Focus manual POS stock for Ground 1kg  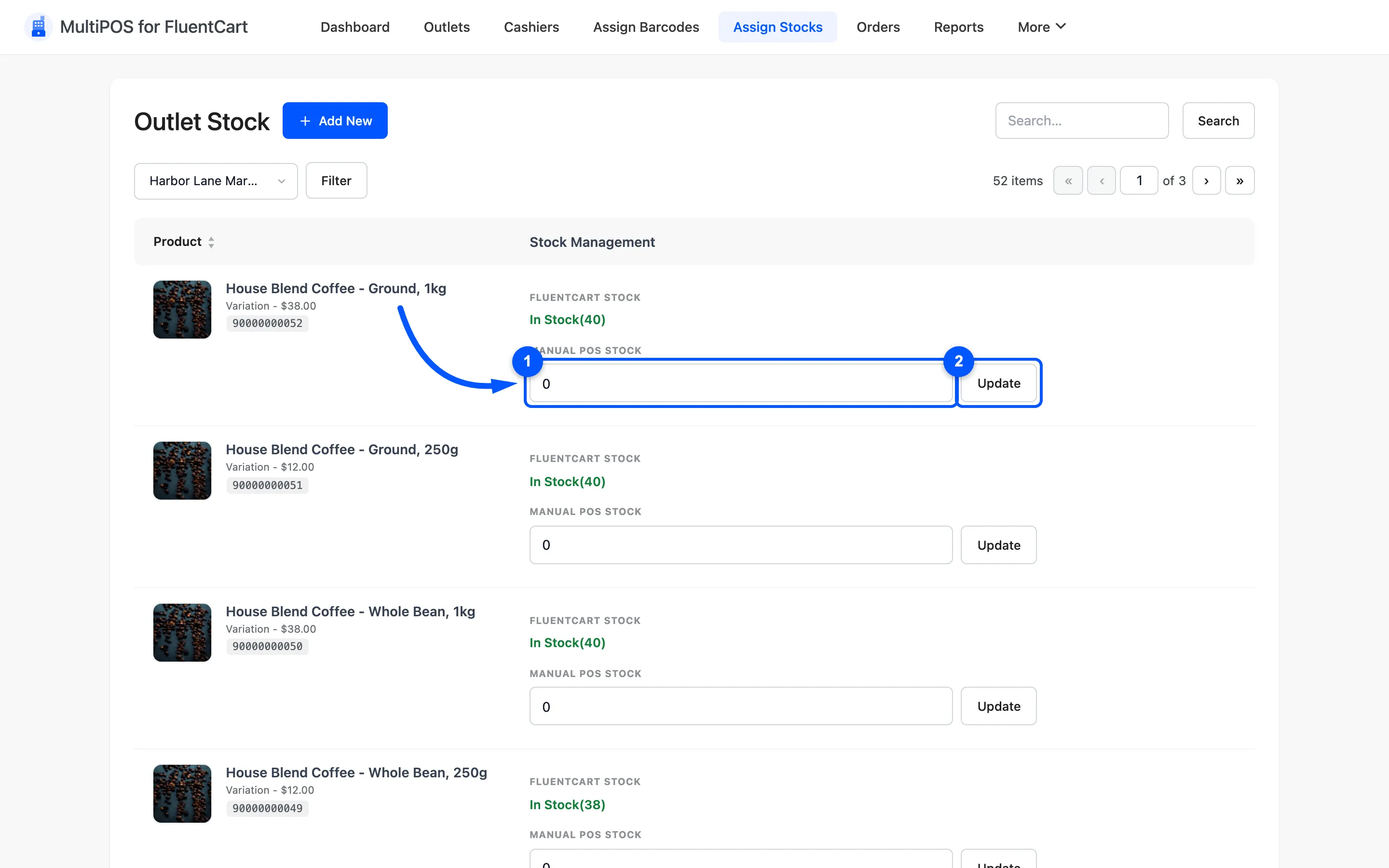pos(740,383)
